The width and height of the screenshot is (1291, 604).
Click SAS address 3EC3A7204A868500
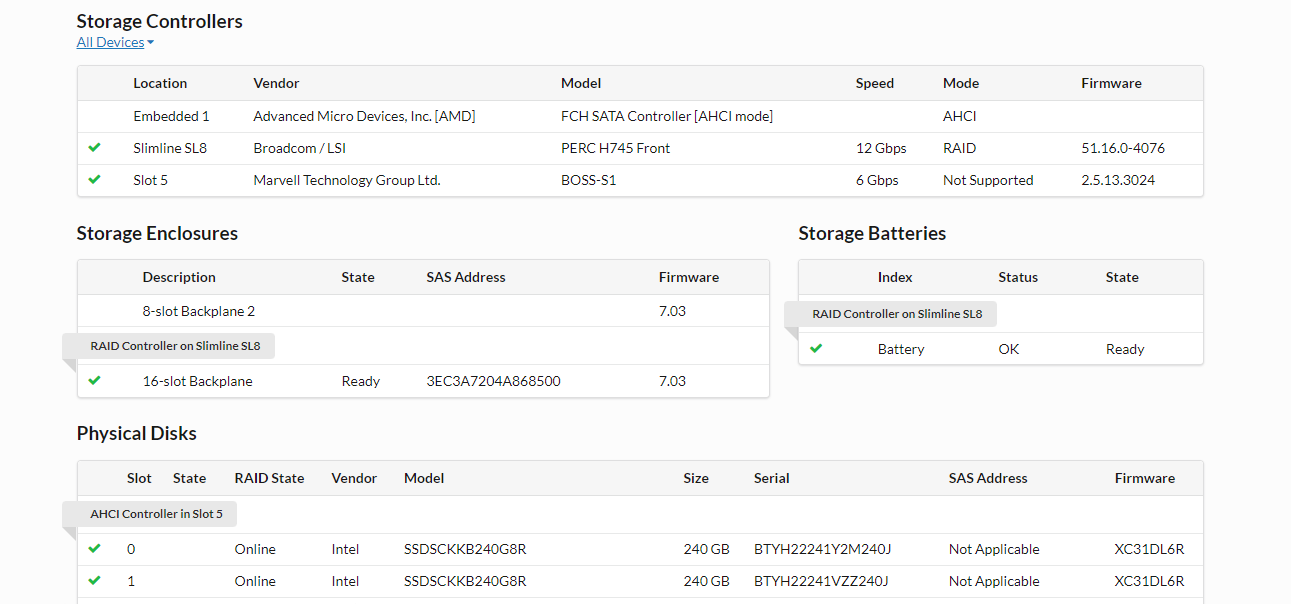click(x=493, y=381)
